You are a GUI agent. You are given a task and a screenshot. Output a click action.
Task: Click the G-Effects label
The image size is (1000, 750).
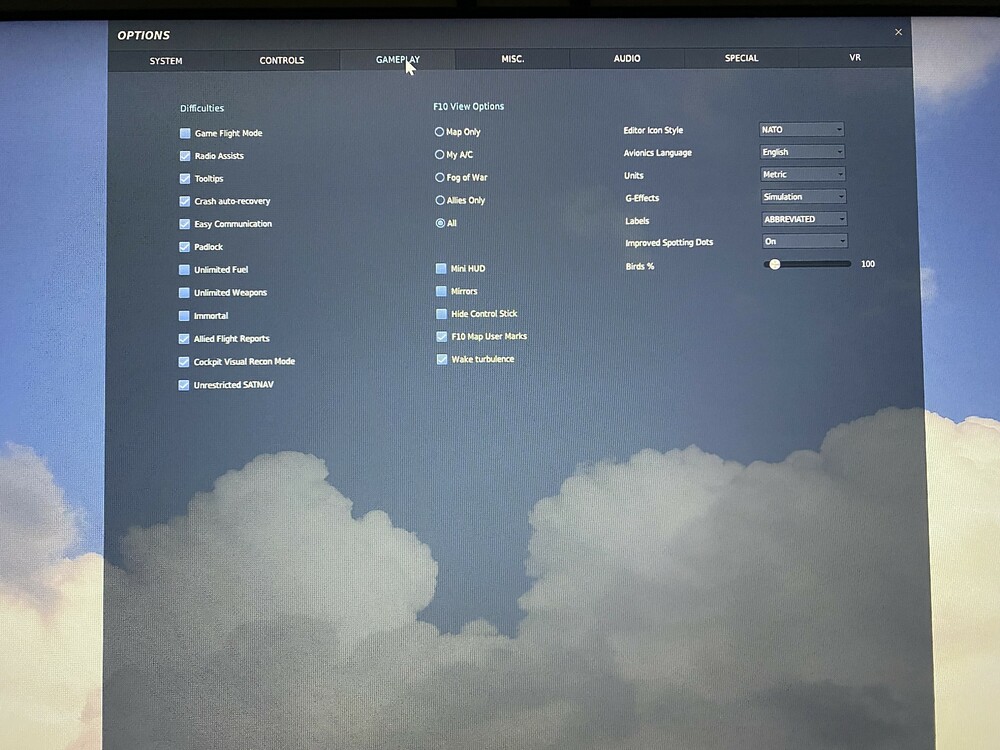click(x=642, y=198)
